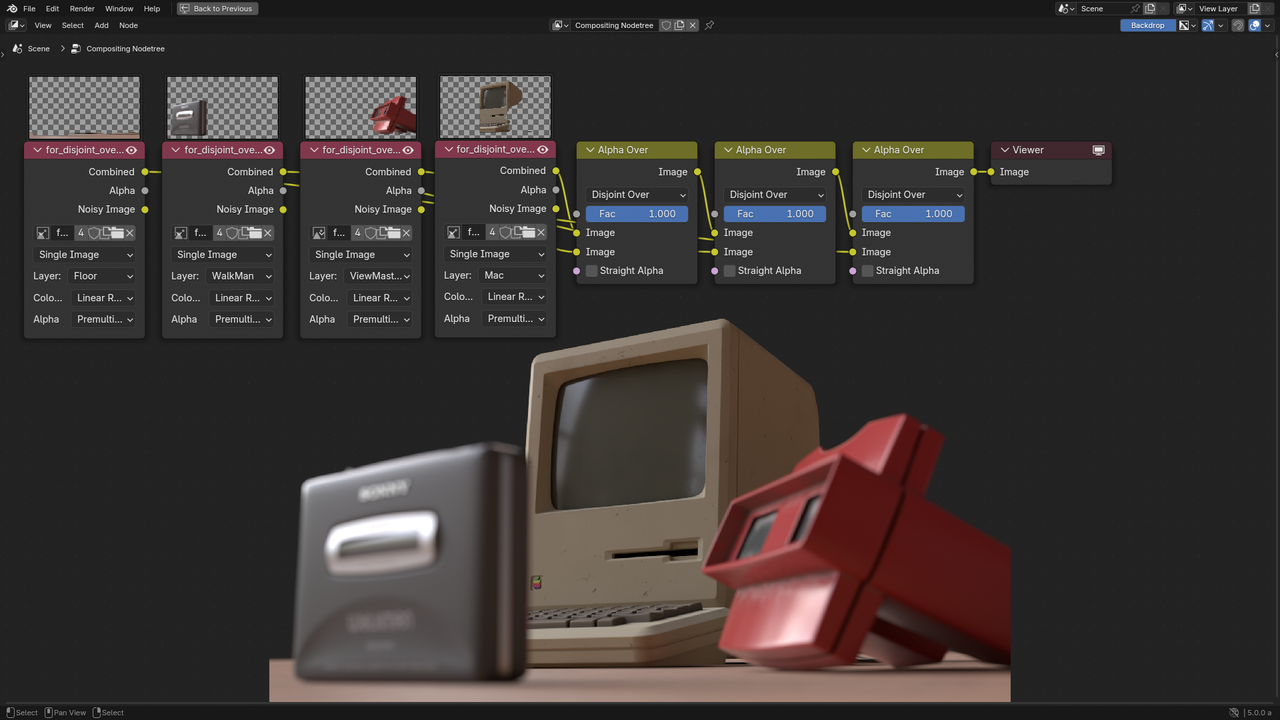Click the node tree browse icon beside Compositing Nodetree field

560,25
